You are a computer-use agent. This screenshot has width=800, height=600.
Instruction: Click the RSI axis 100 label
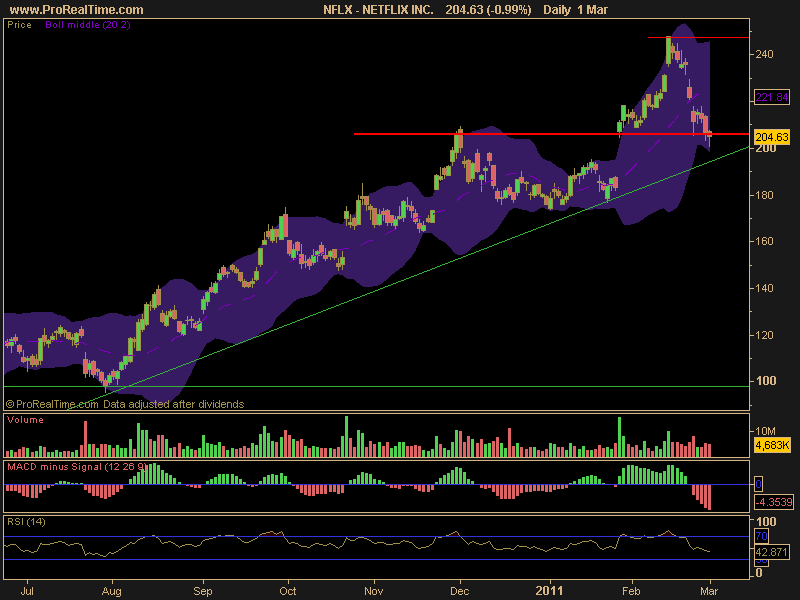(766, 521)
